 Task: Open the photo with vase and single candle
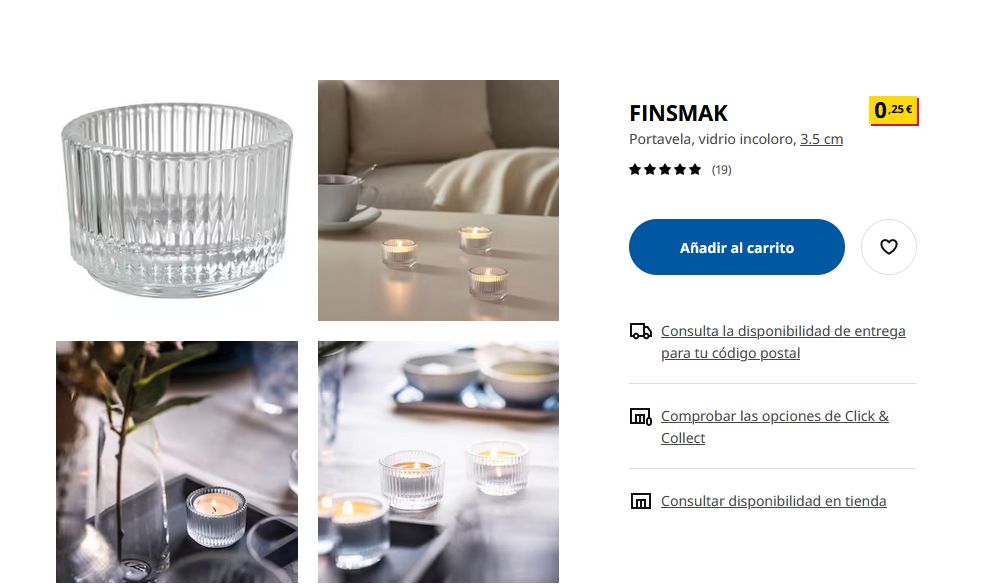click(177, 462)
